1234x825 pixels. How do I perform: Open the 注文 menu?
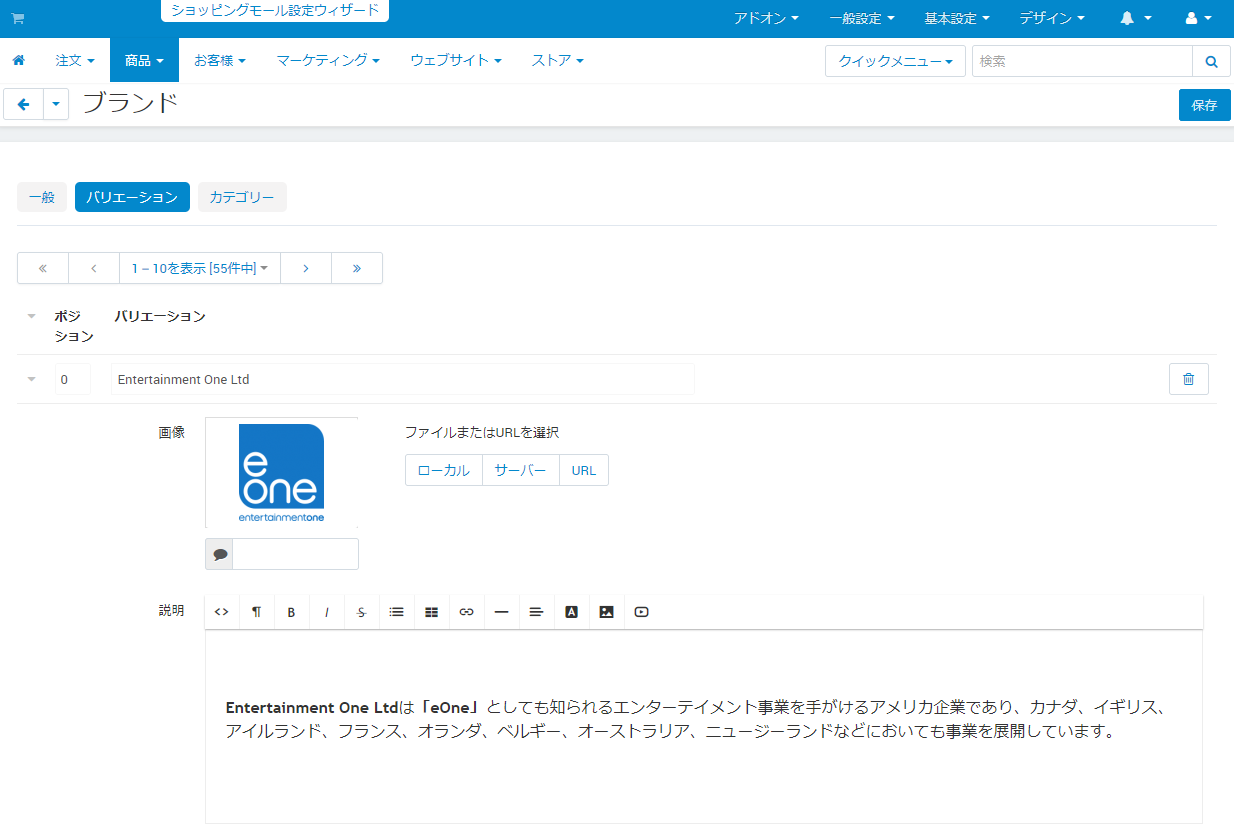75,60
